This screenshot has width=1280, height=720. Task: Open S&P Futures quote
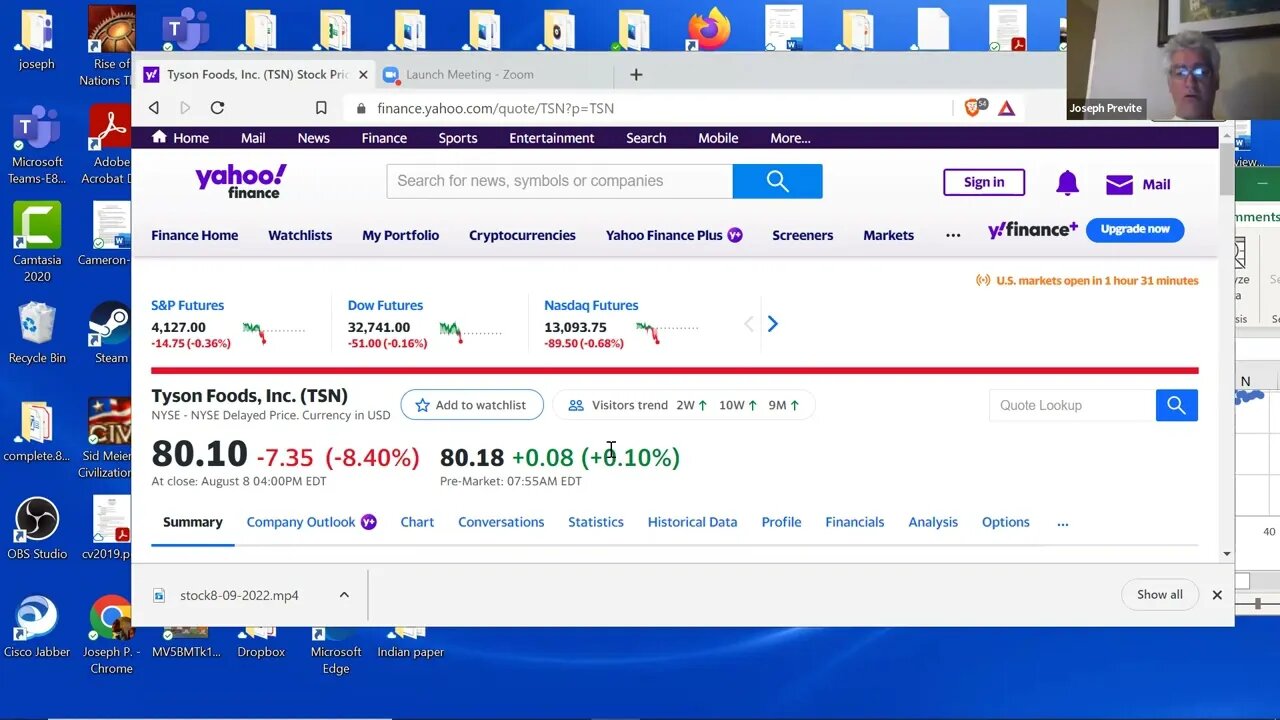pos(187,305)
